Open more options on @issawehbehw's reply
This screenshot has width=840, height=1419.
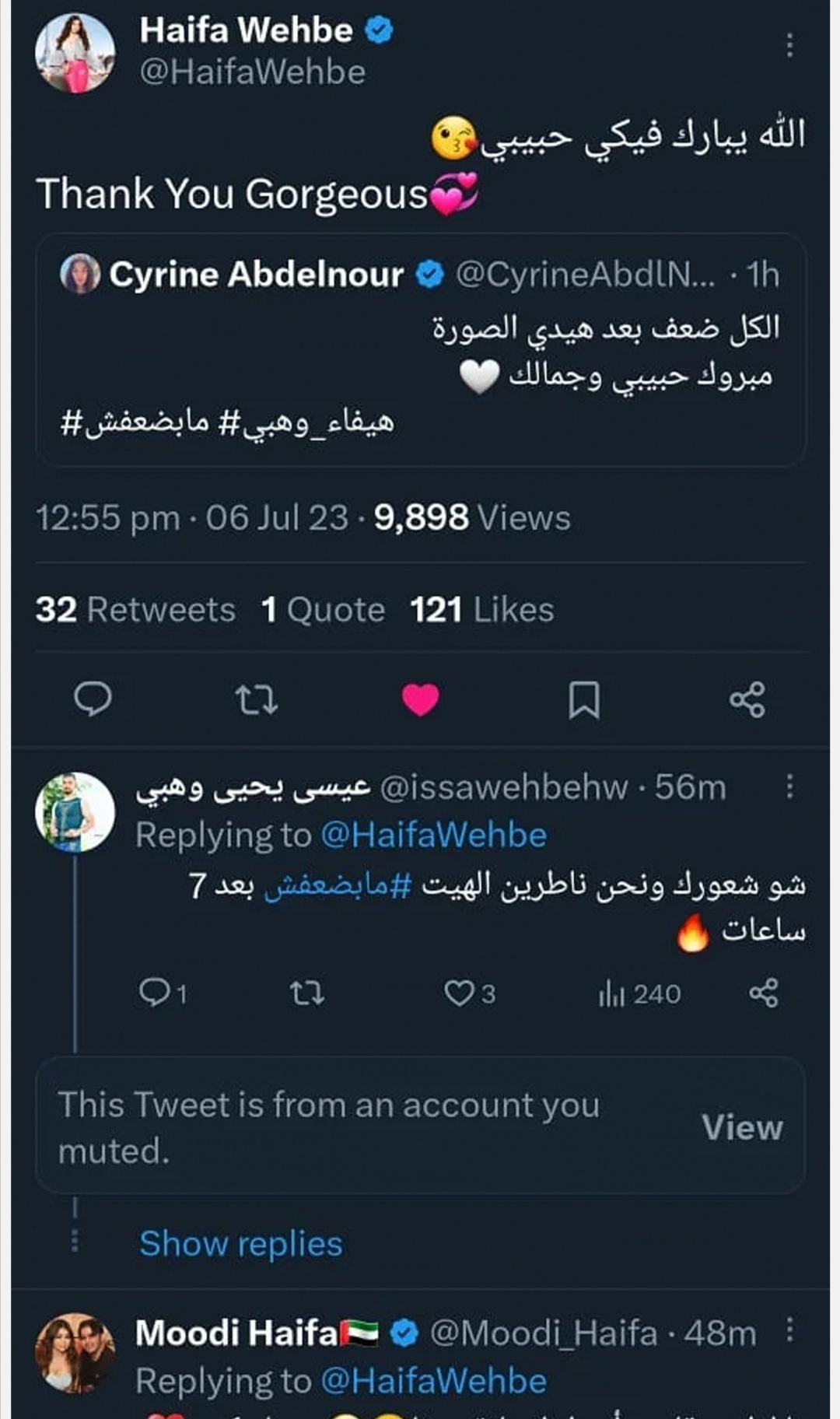pyautogui.click(x=789, y=787)
